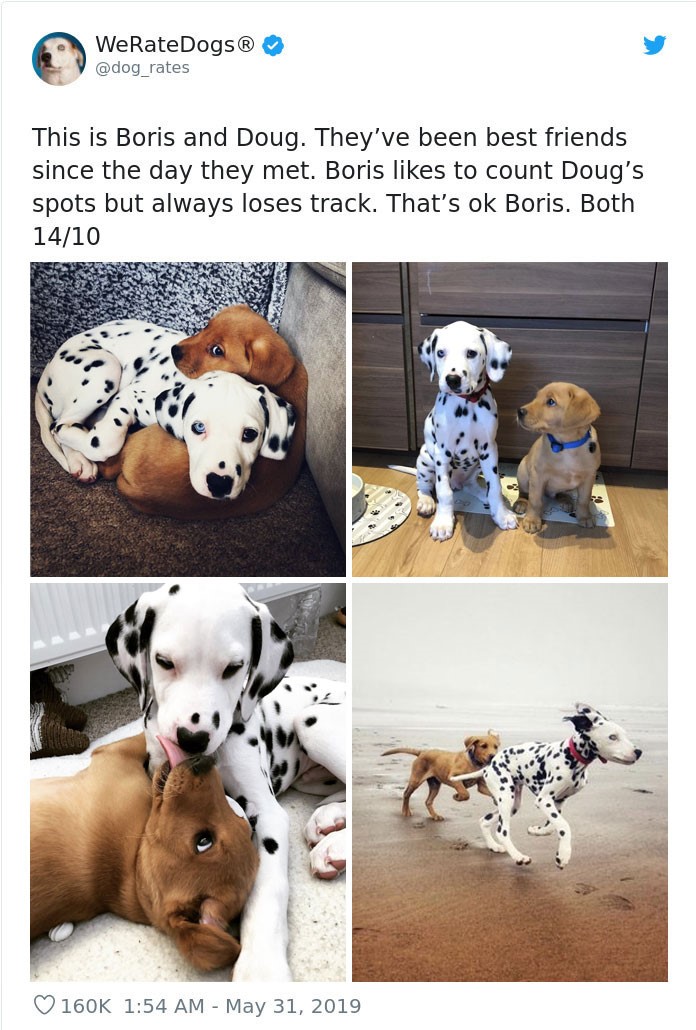Click the Twitter bird logo icon
Image resolution: width=696 pixels, height=1030 pixels.
654,45
